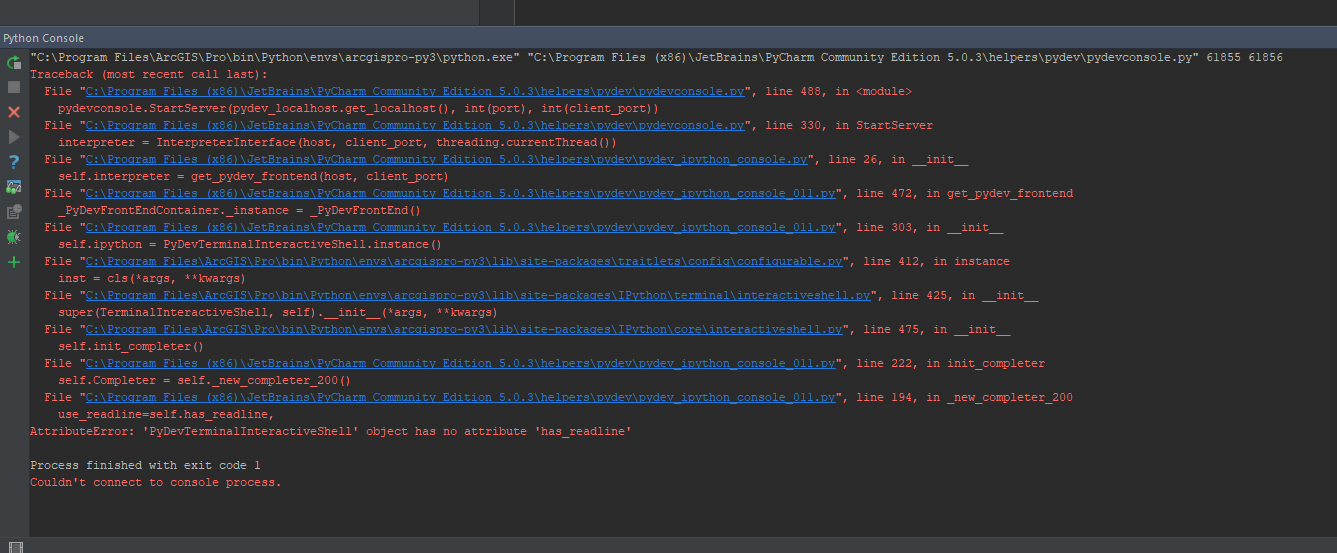Toggle Show Variables glasses icon
1337x553 pixels.
pyautogui.click(x=14, y=187)
